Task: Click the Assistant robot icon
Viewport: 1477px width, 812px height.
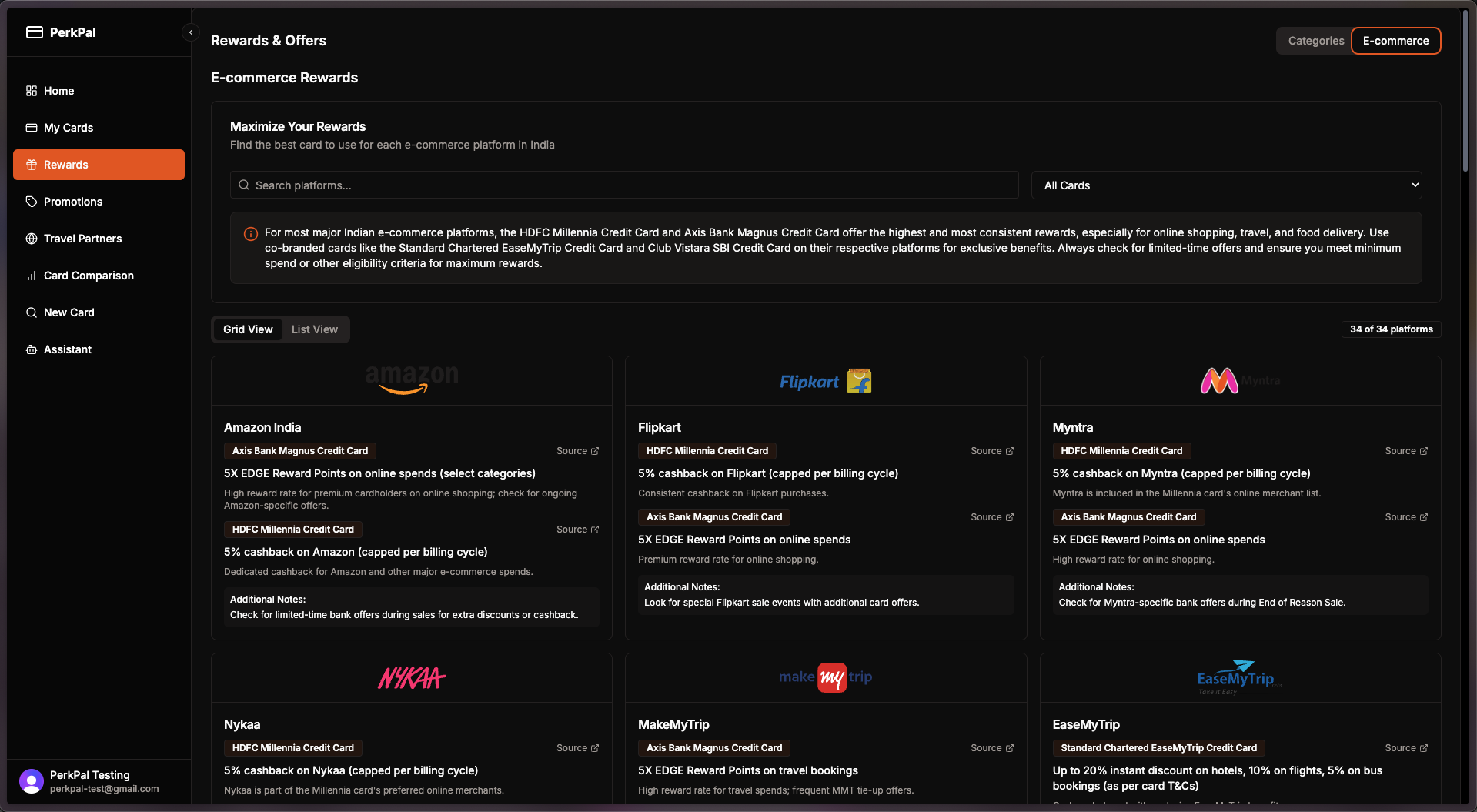Action: pyautogui.click(x=32, y=349)
